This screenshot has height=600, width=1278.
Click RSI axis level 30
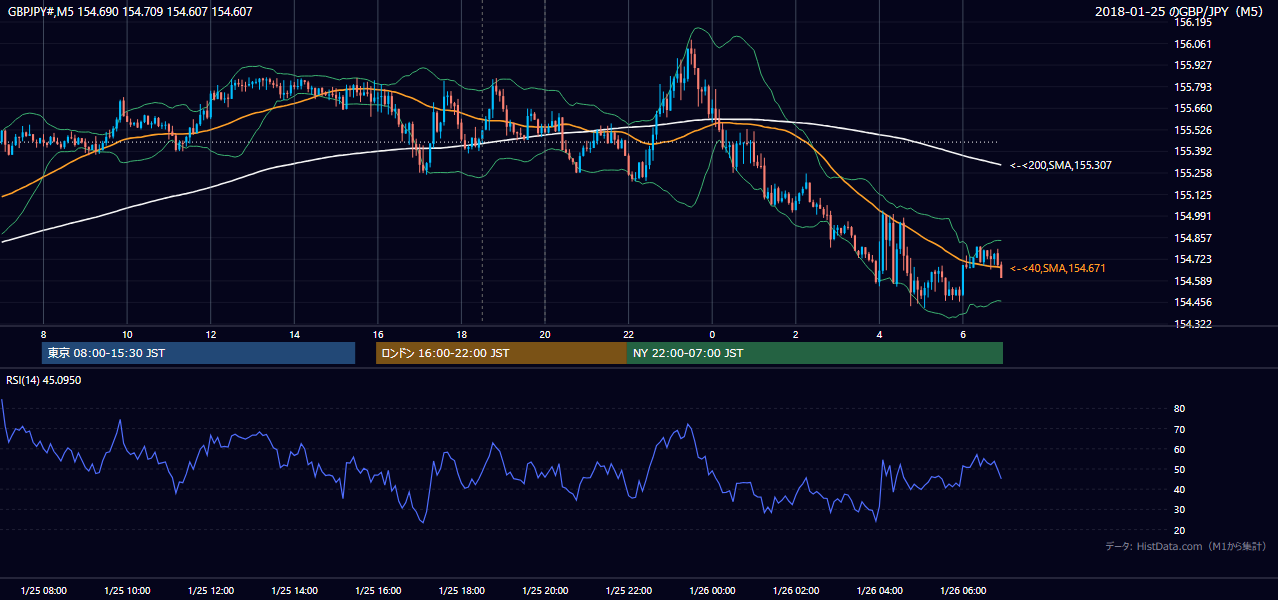click(x=1180, y=510)
